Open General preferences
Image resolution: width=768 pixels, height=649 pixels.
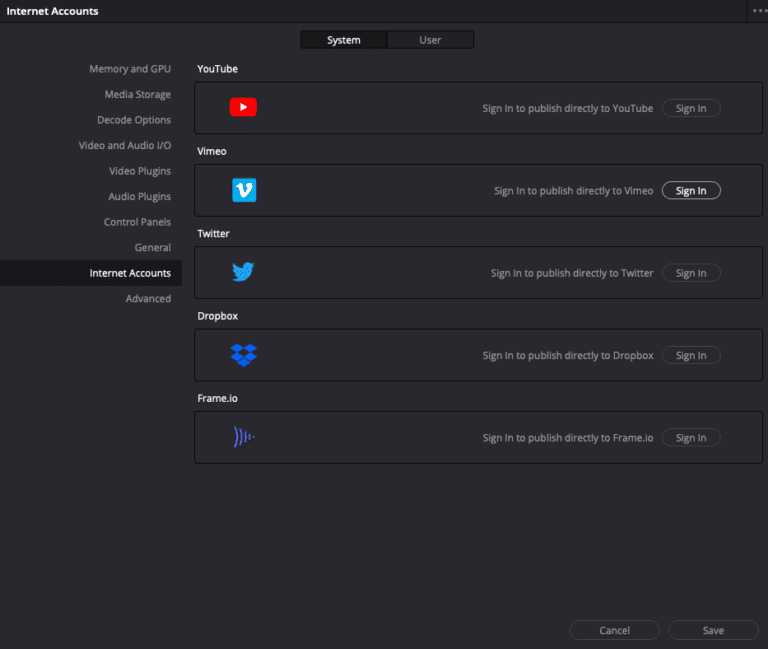[153, 247]
